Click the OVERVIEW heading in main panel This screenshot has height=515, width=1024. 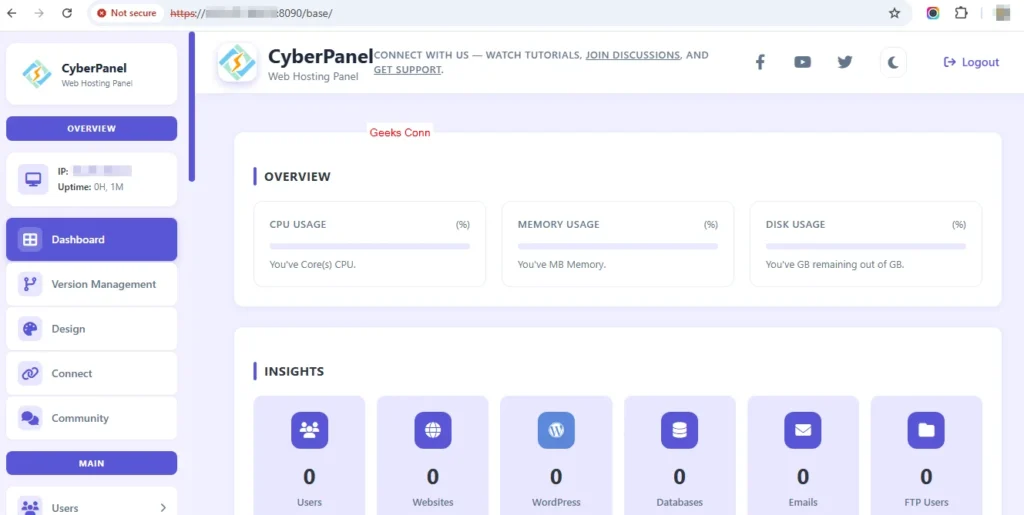[297, 177]
